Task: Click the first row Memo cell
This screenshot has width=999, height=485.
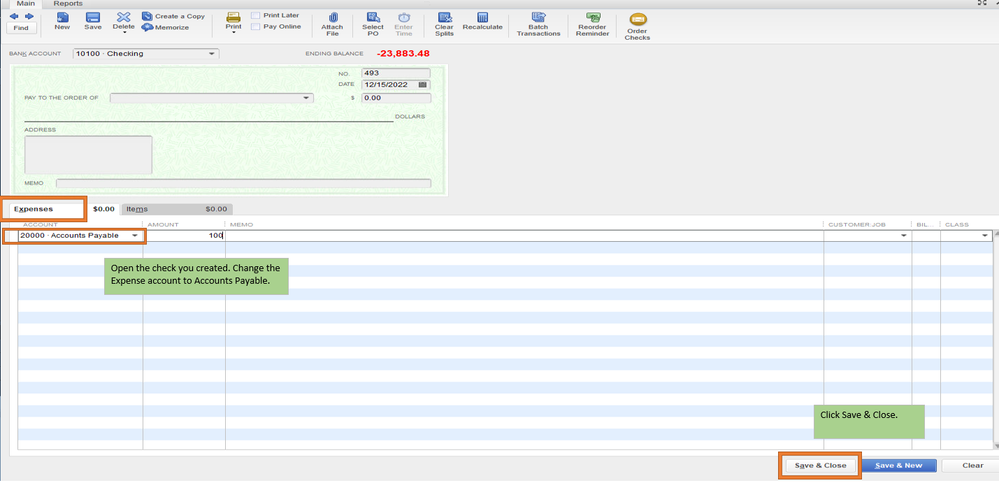Action: [x=524, y=236]
